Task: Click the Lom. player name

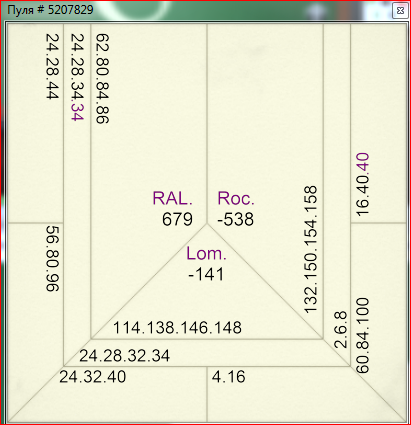Action: coord(206,253)
